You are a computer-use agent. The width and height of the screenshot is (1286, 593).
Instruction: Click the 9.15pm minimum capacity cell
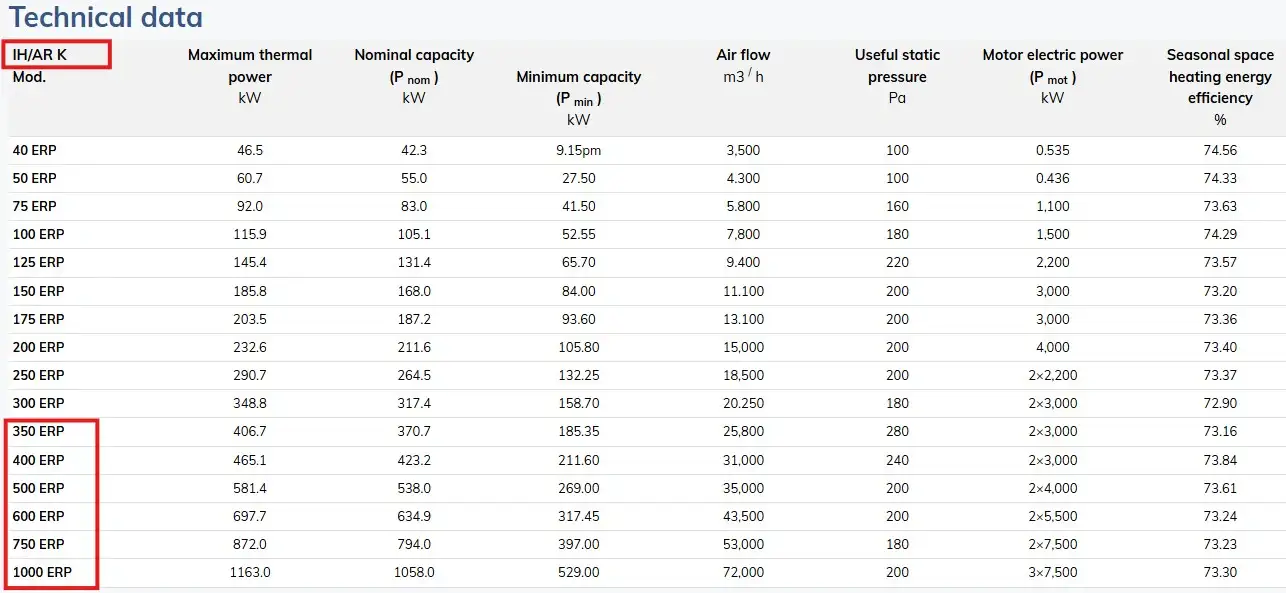click(x=578, y=150)
